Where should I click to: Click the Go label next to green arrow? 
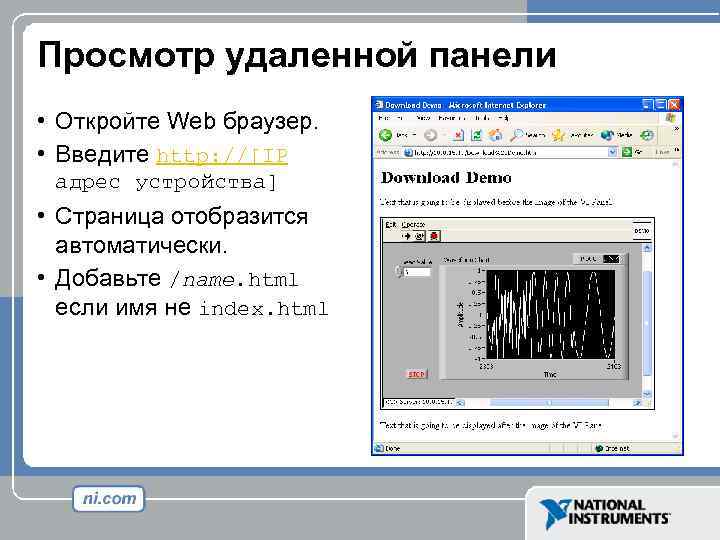pyautogui.click(x=639, y=152)
